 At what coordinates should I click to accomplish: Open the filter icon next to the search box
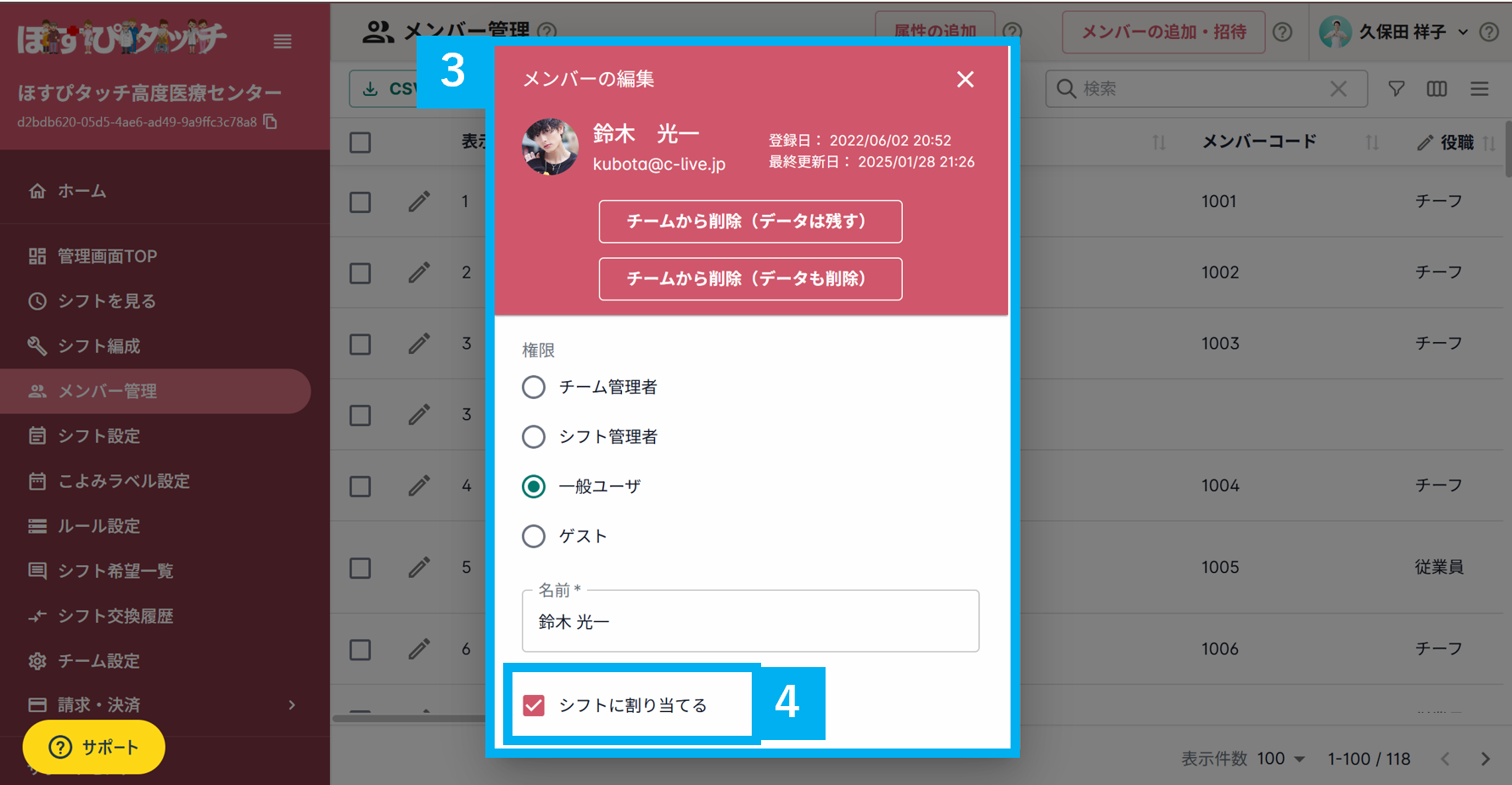1395,88
